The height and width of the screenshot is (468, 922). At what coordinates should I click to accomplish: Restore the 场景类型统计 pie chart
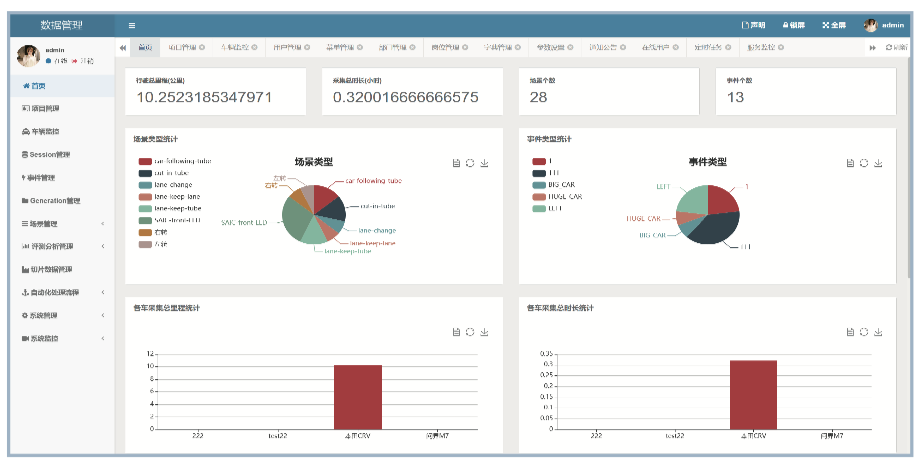pos(470,163)
